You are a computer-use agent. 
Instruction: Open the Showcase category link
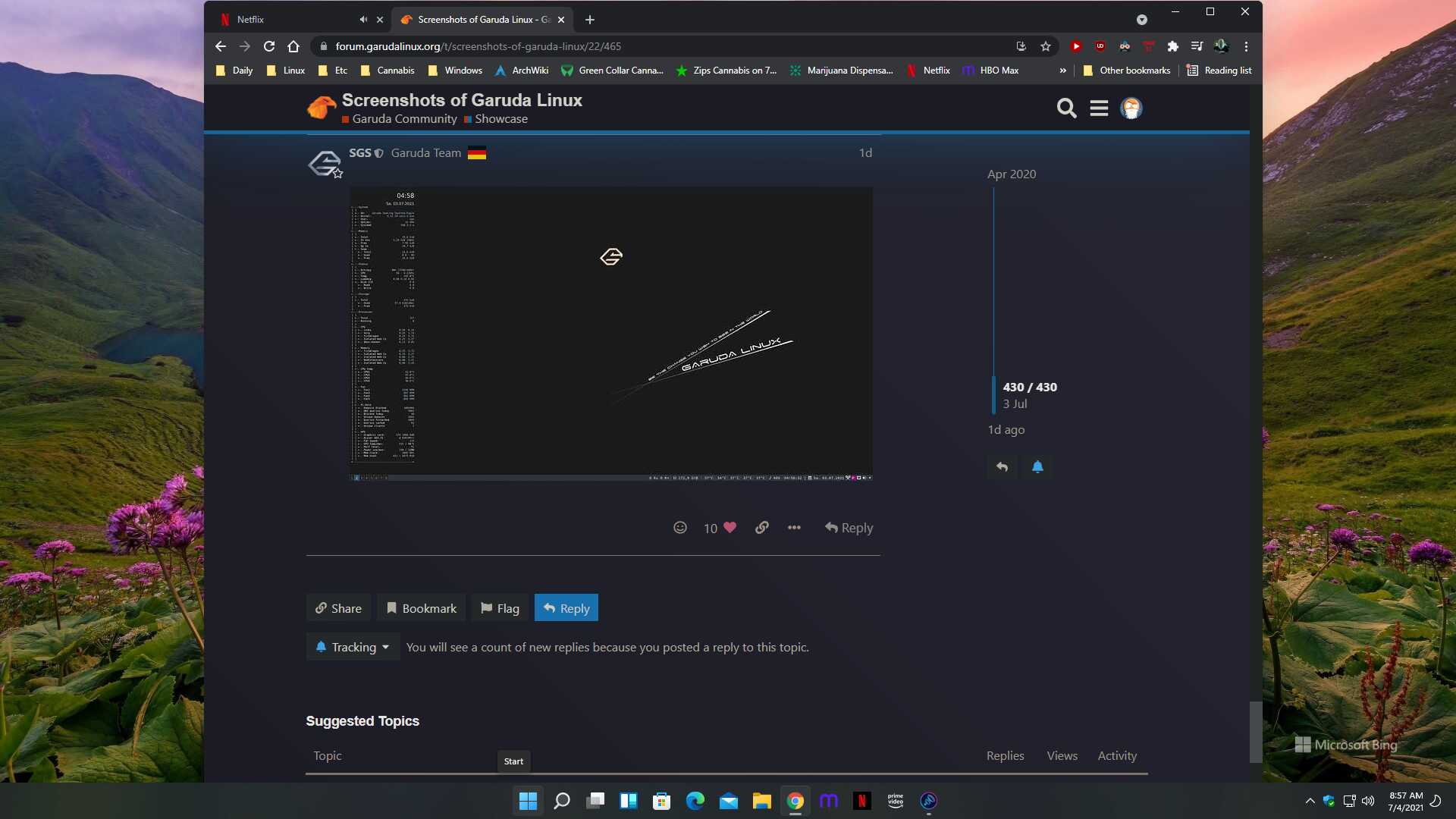coord(500,119)
